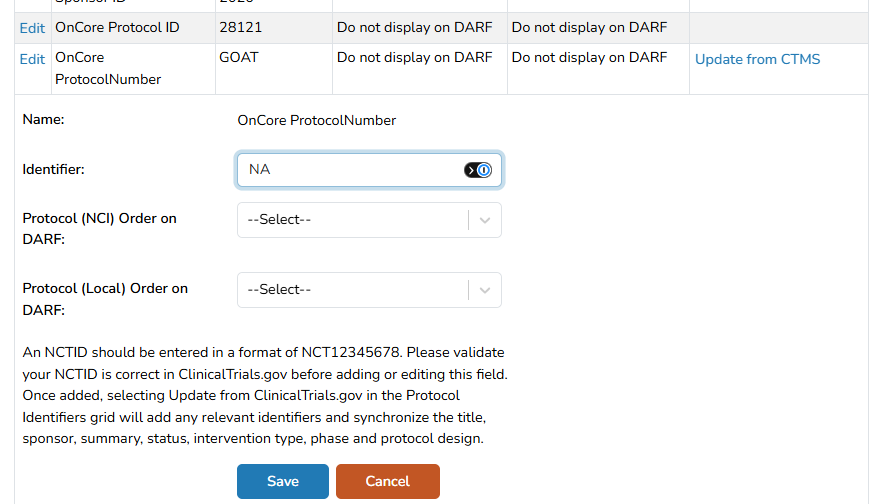Screen dimensions: 877x504
Task: Expand the Protocol (NCI) Order chevron arrow
Action: click(x=485, y=220)
